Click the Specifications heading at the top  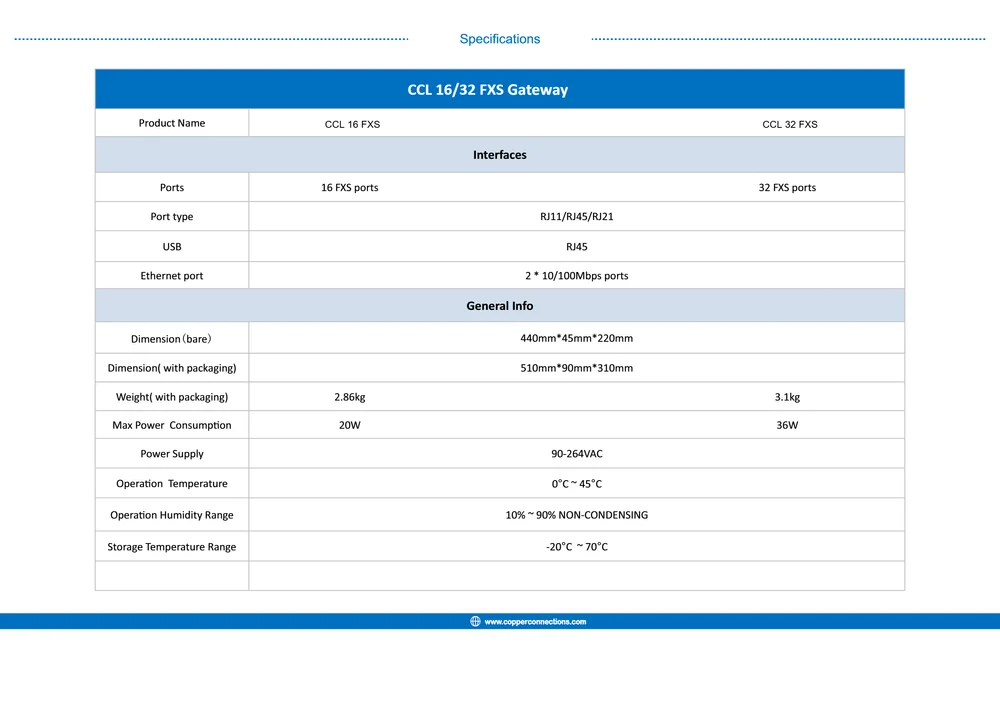pos(499,39)
